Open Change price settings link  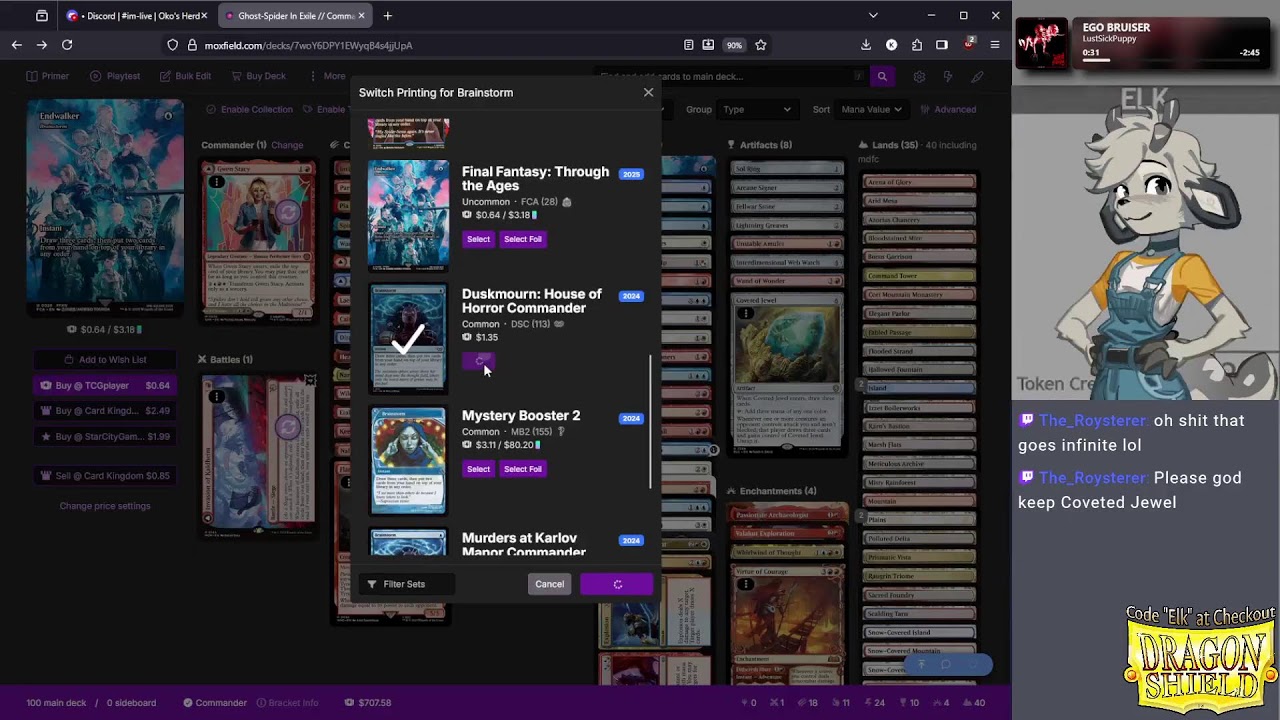[x=105, y=506]
